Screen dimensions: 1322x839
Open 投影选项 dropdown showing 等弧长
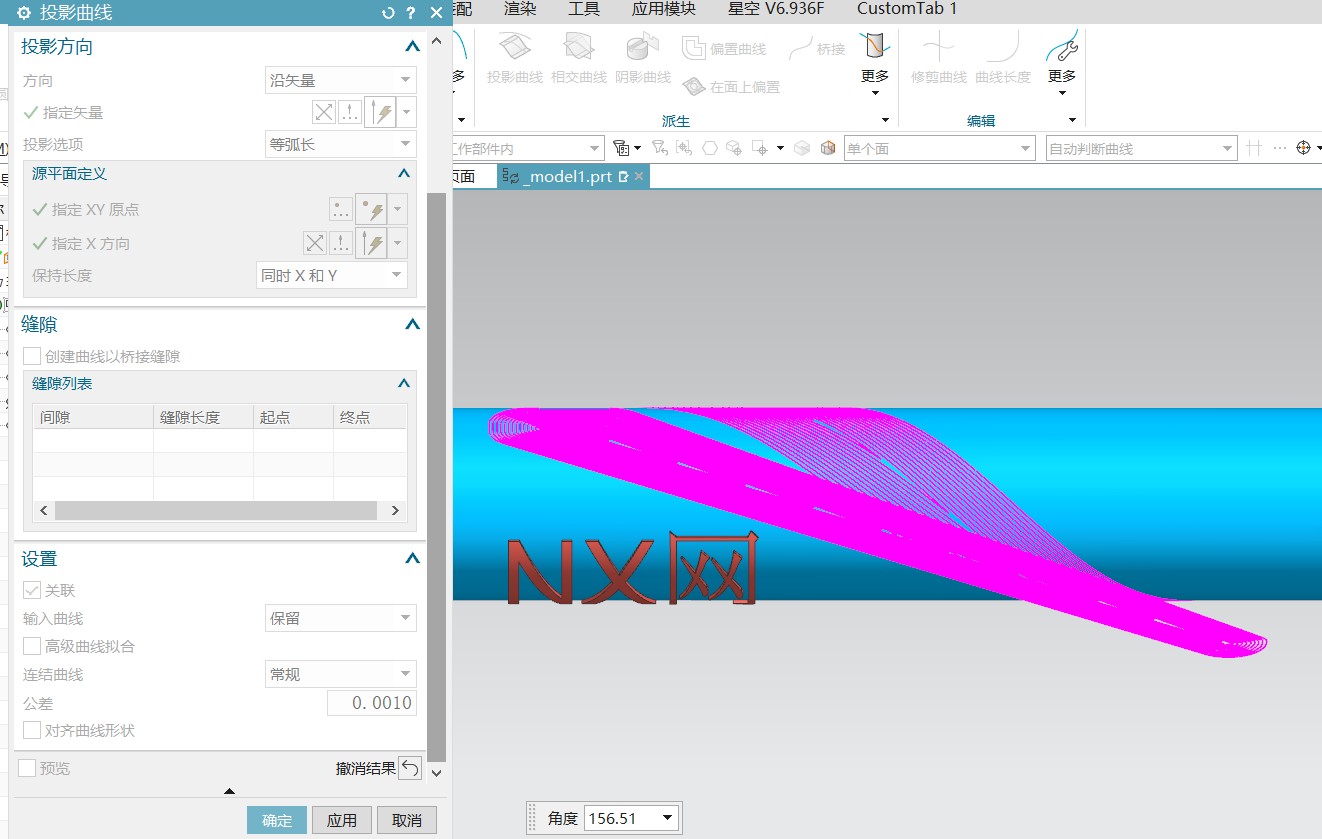(341, 144)
